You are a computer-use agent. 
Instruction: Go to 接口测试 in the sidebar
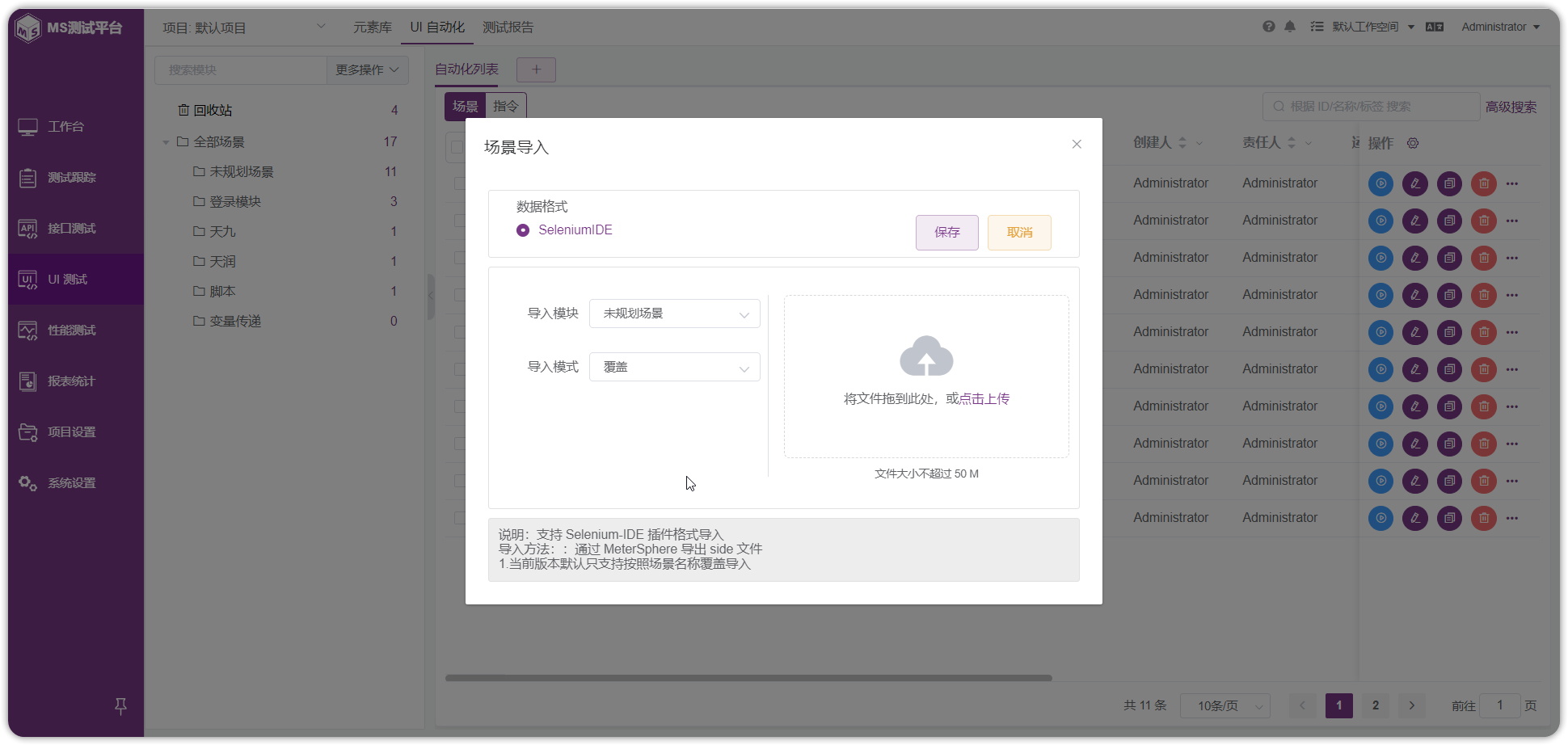[x=76, y=229]
